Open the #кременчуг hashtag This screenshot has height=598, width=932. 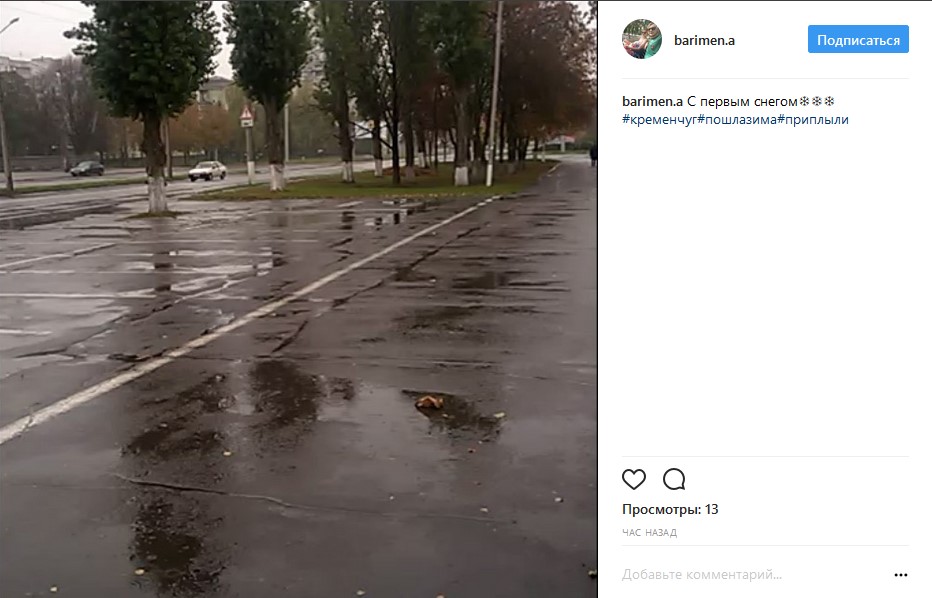click(659, 120)
